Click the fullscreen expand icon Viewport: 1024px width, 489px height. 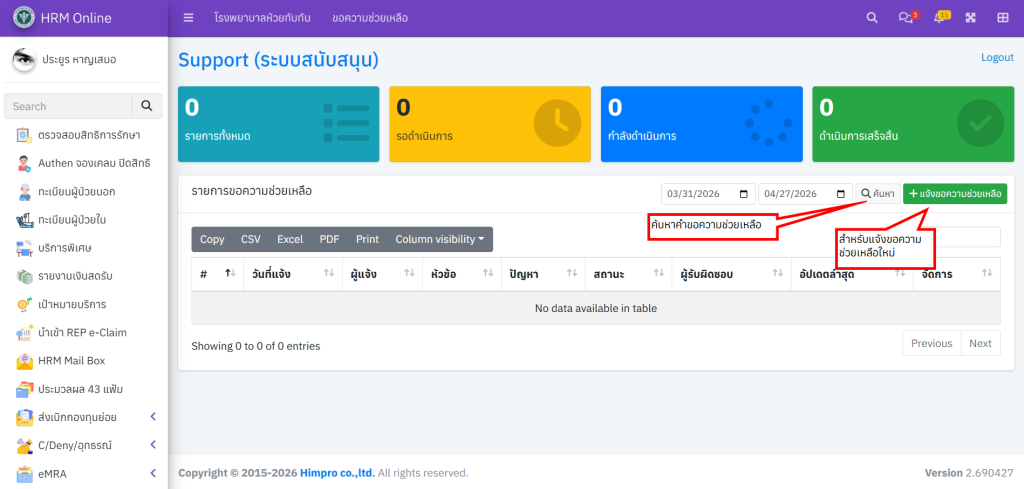[x=971, y=18]
